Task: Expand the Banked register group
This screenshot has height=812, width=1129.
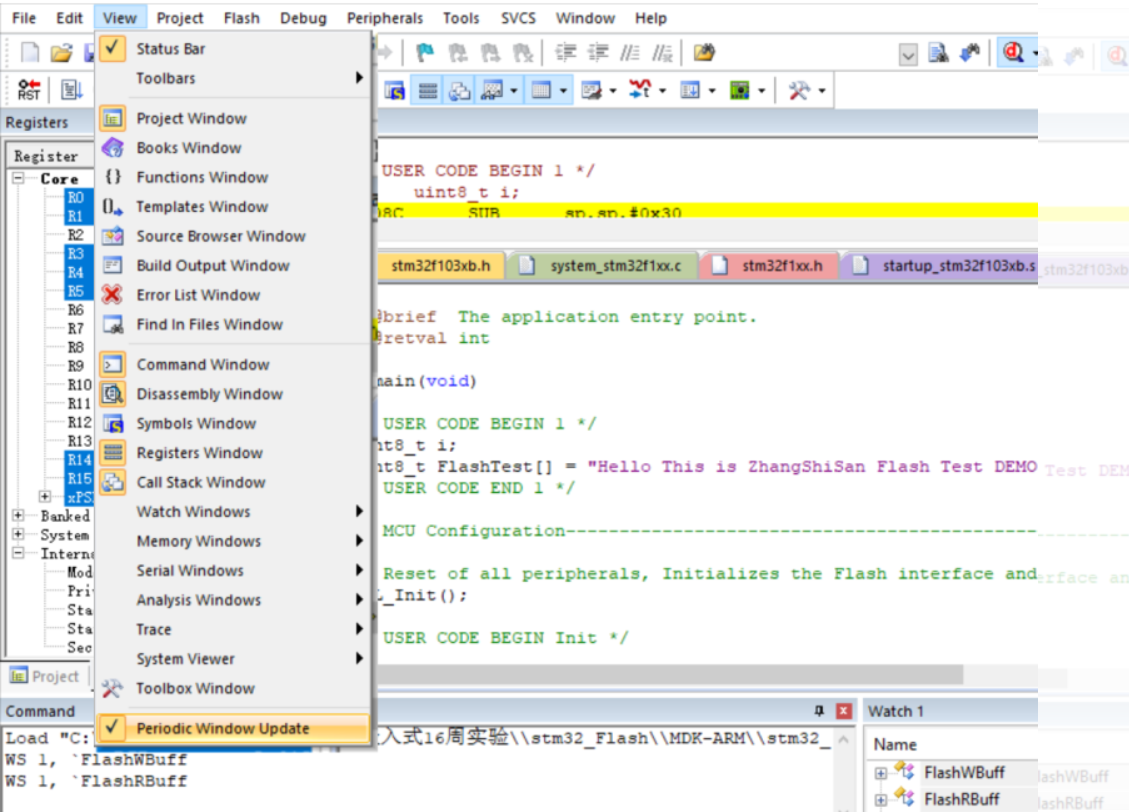Action: (18, 515)
